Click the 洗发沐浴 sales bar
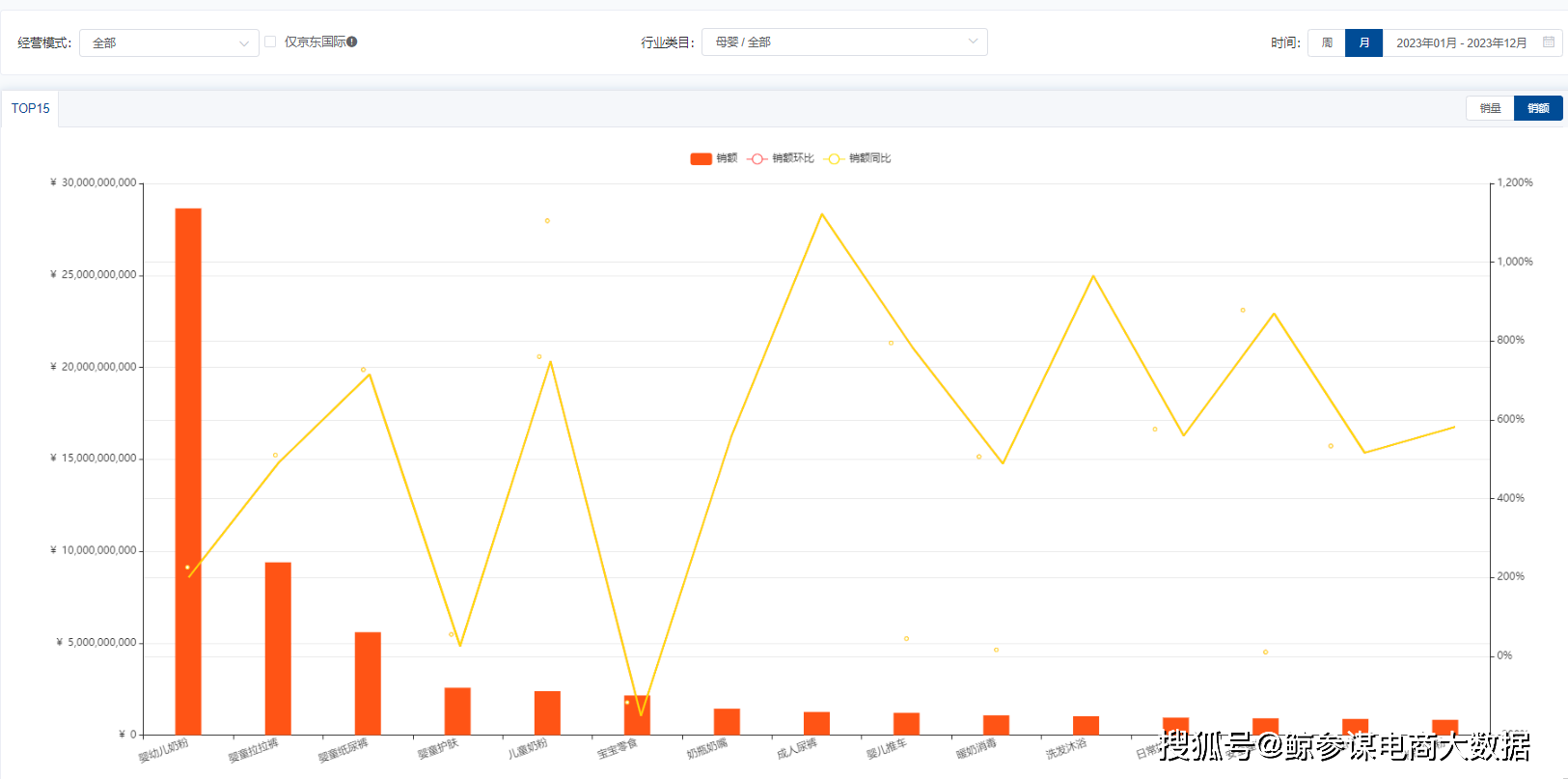 tap(1086, 726)
